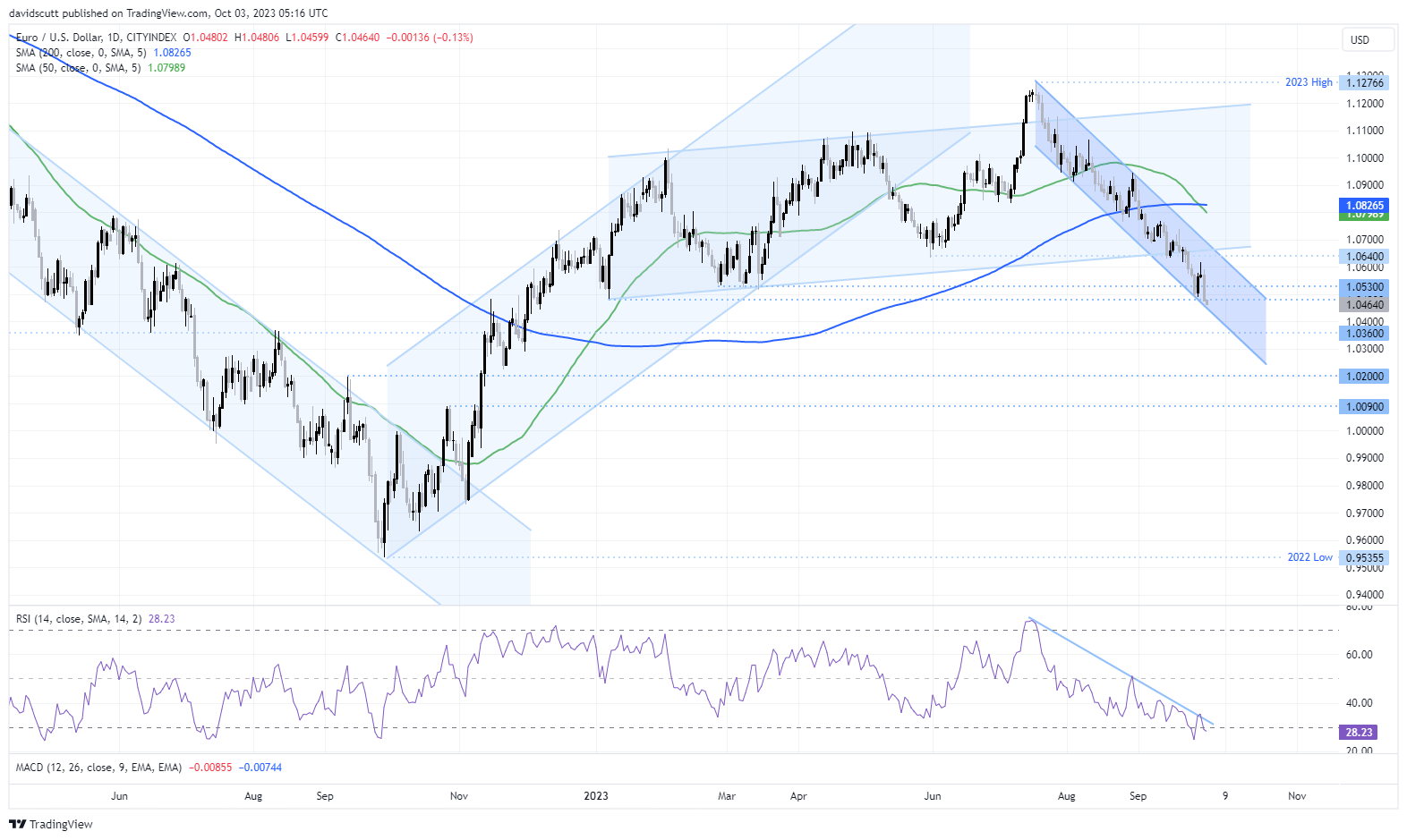
Task: Click the Apr label on time axis
Action: 798,796
